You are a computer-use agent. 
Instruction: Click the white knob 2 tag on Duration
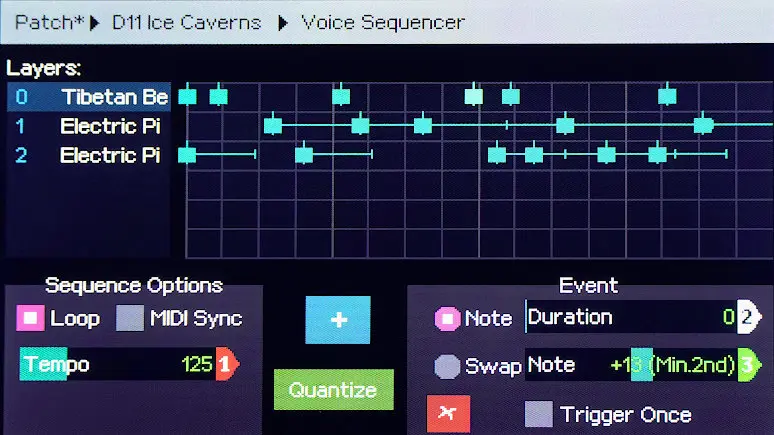(x=749, y=317)
